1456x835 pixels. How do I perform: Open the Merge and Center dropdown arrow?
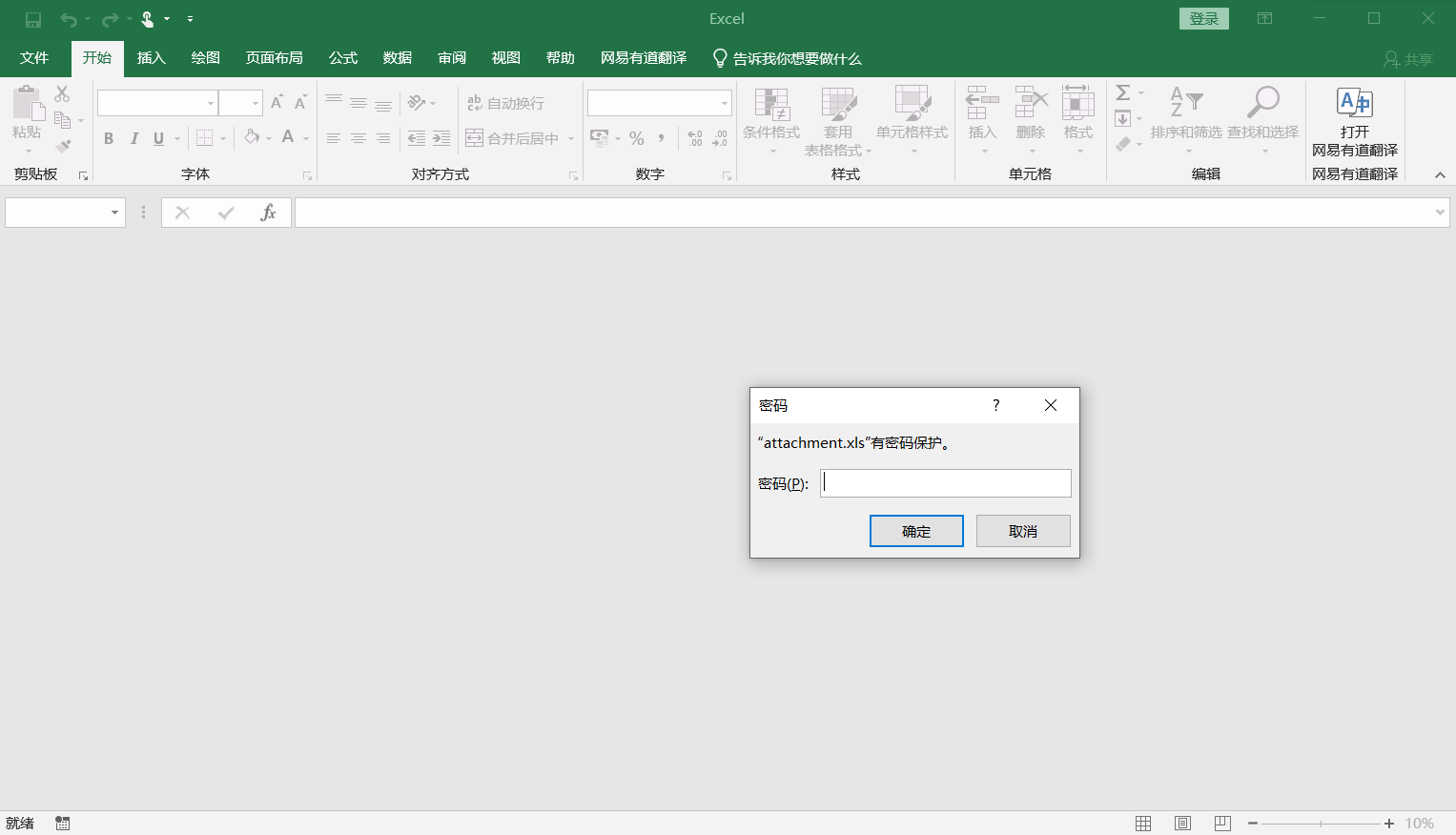pos(571,138)
